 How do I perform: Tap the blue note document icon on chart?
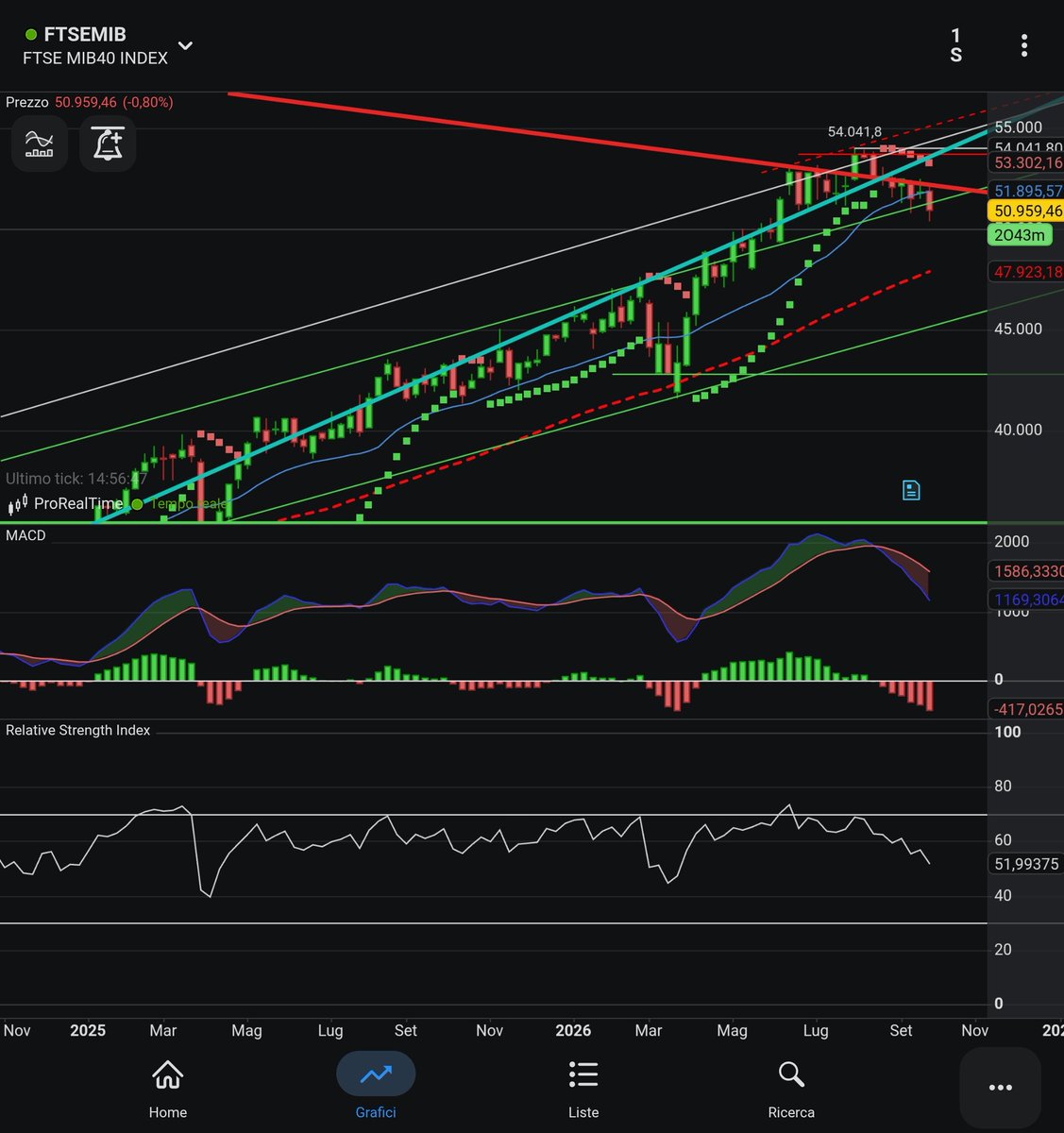[911, 490]
